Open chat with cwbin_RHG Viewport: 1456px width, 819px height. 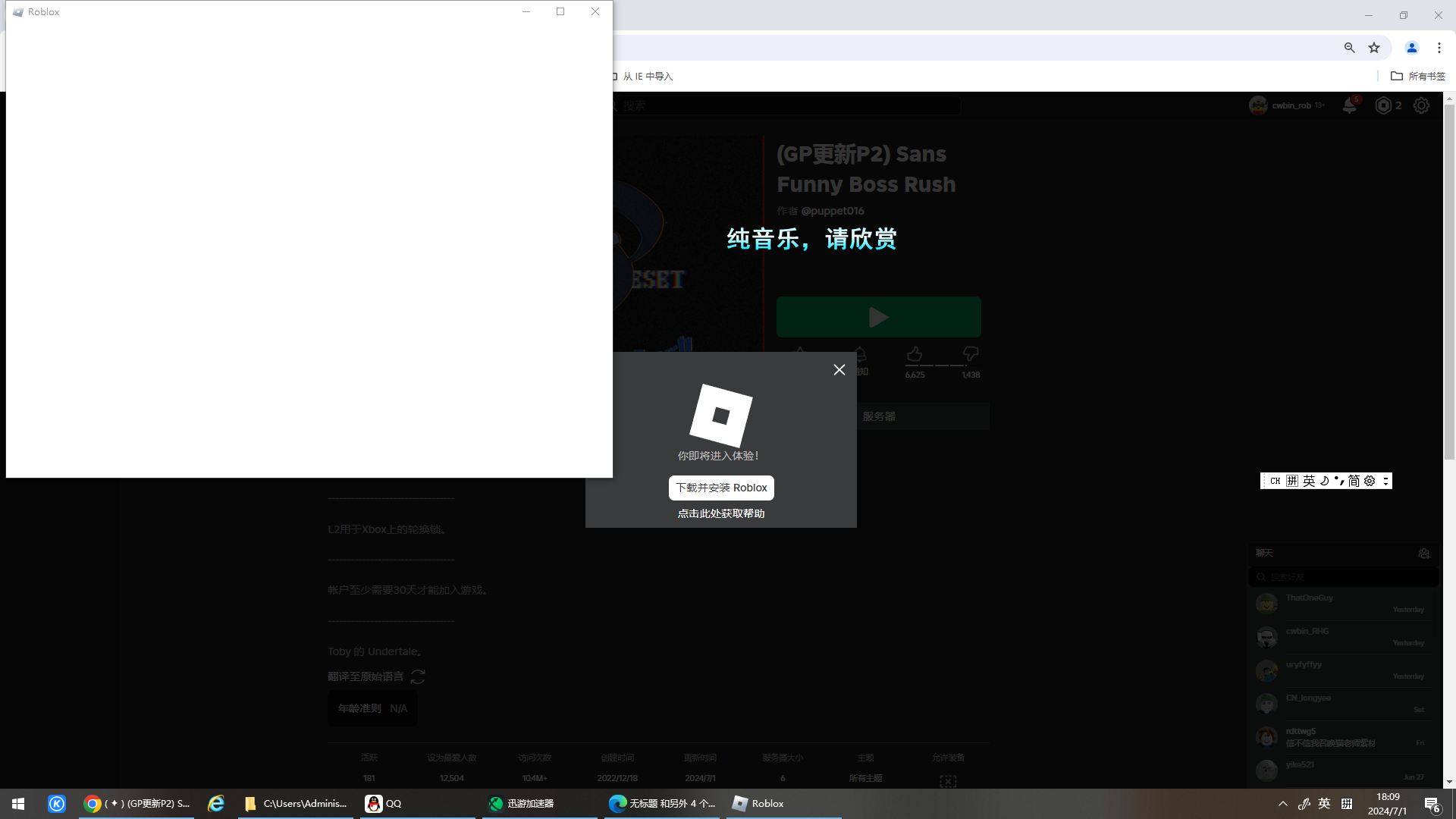(x=1344, y=637)
